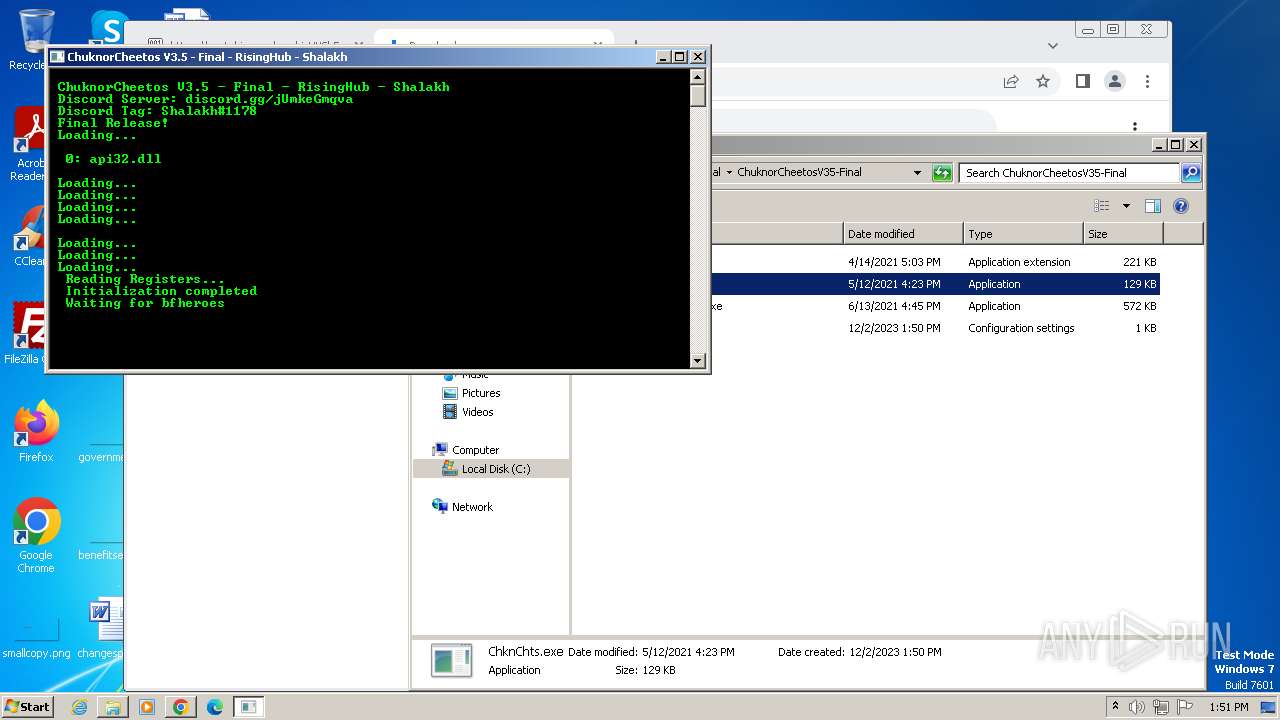Launch Microsoft Edge from the taskbar
Screen dimensions: 1280x720
coord(215,707)
